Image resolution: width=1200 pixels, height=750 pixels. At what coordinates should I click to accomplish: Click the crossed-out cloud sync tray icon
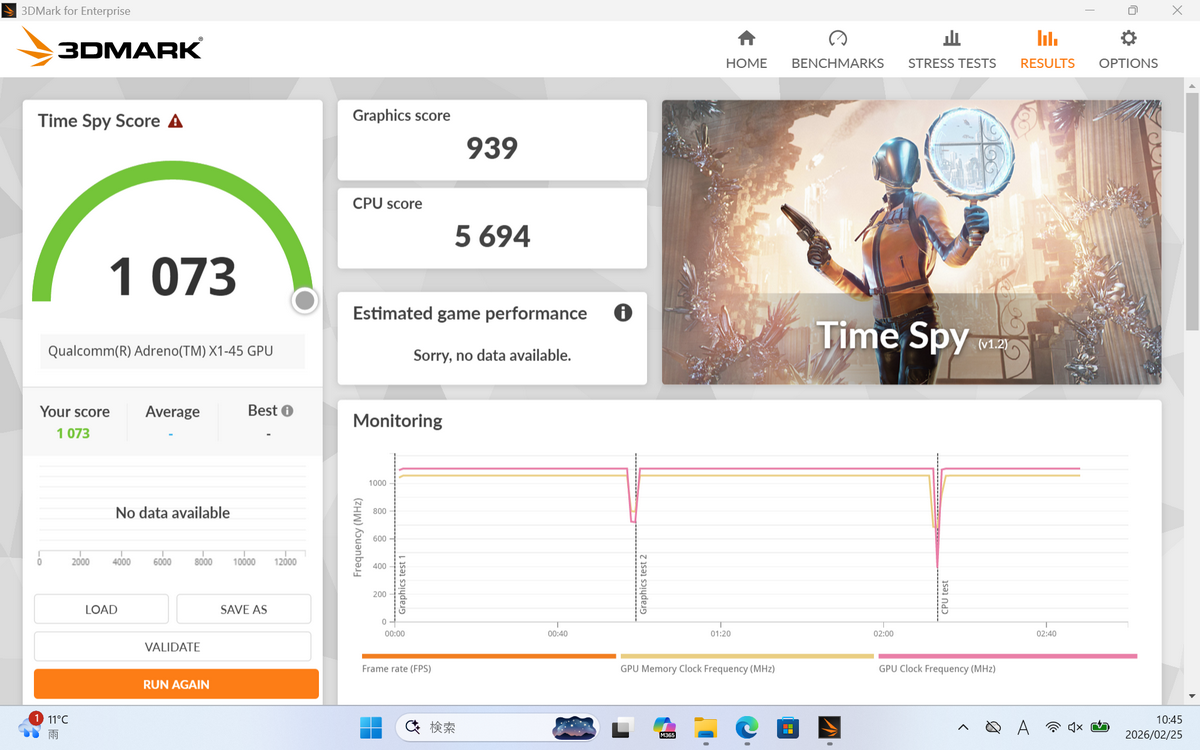[x=993, y=727]
